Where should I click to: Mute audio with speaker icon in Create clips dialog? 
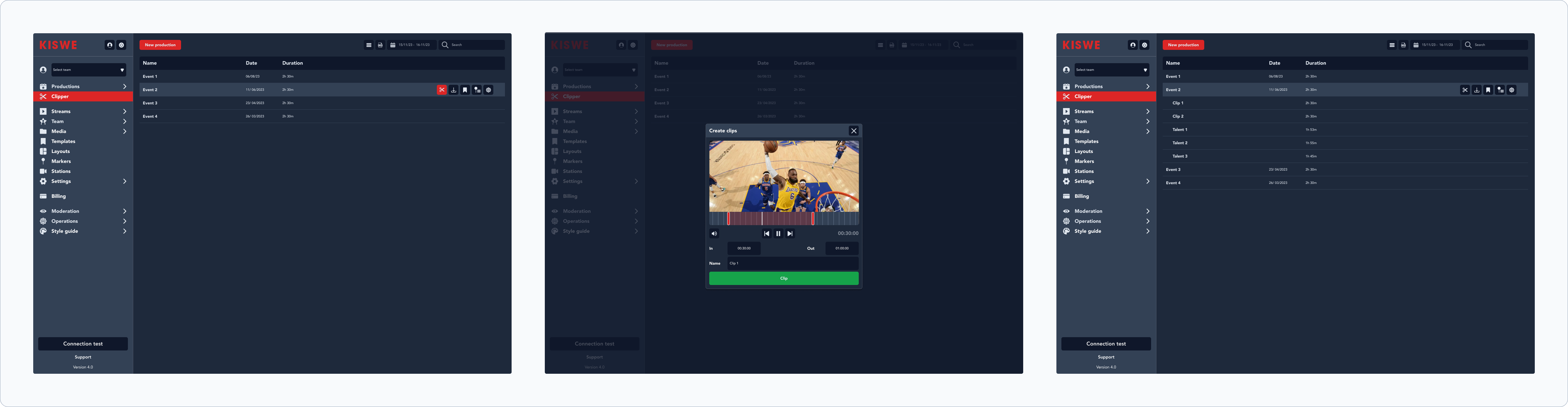[715, 233]
